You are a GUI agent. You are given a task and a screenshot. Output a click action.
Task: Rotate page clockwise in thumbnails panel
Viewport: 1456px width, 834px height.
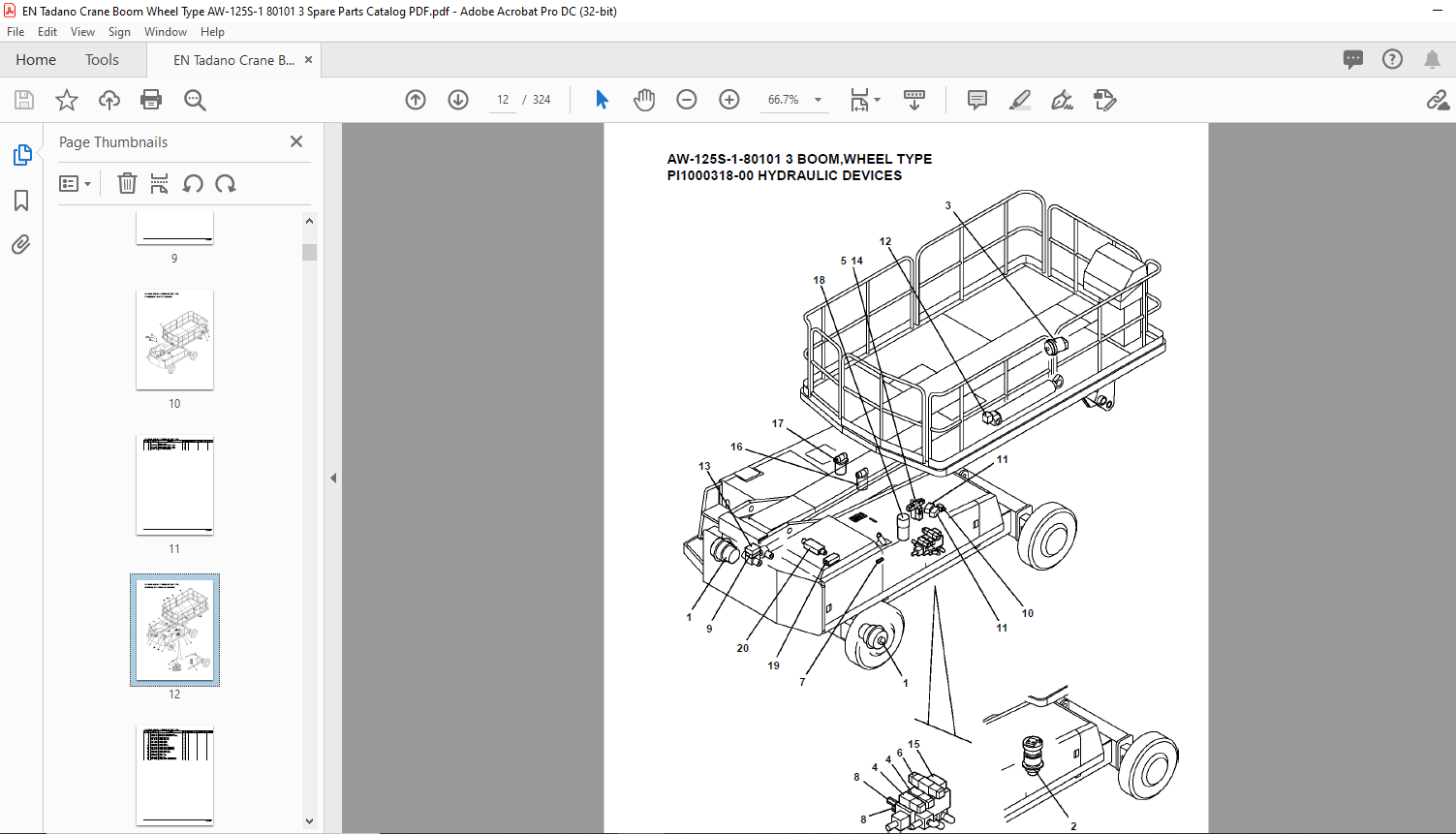pos(226,183)
